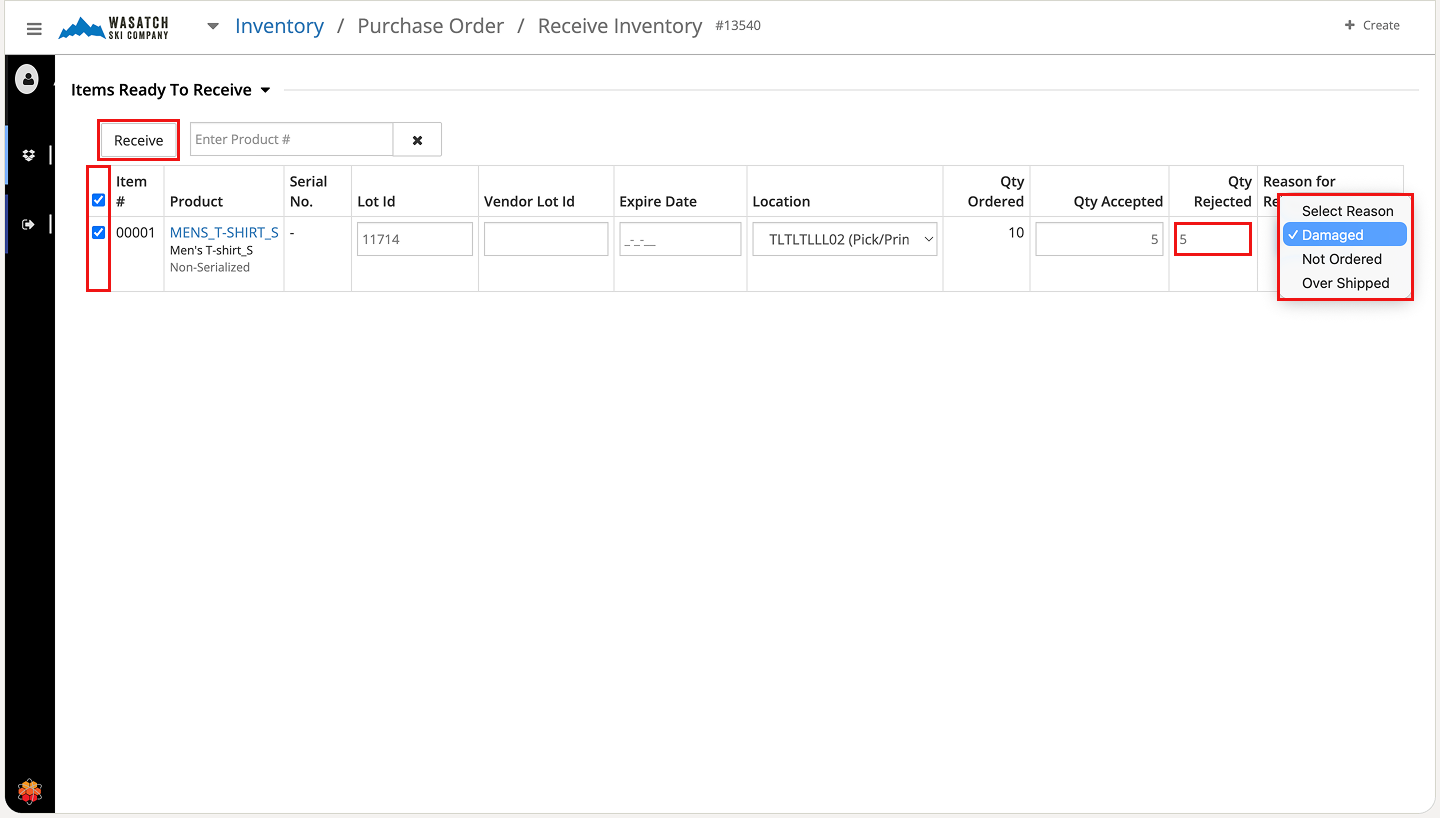Click the dropbox-style boxes sidebar icon

pyautogui.click(x=28, y=155)
